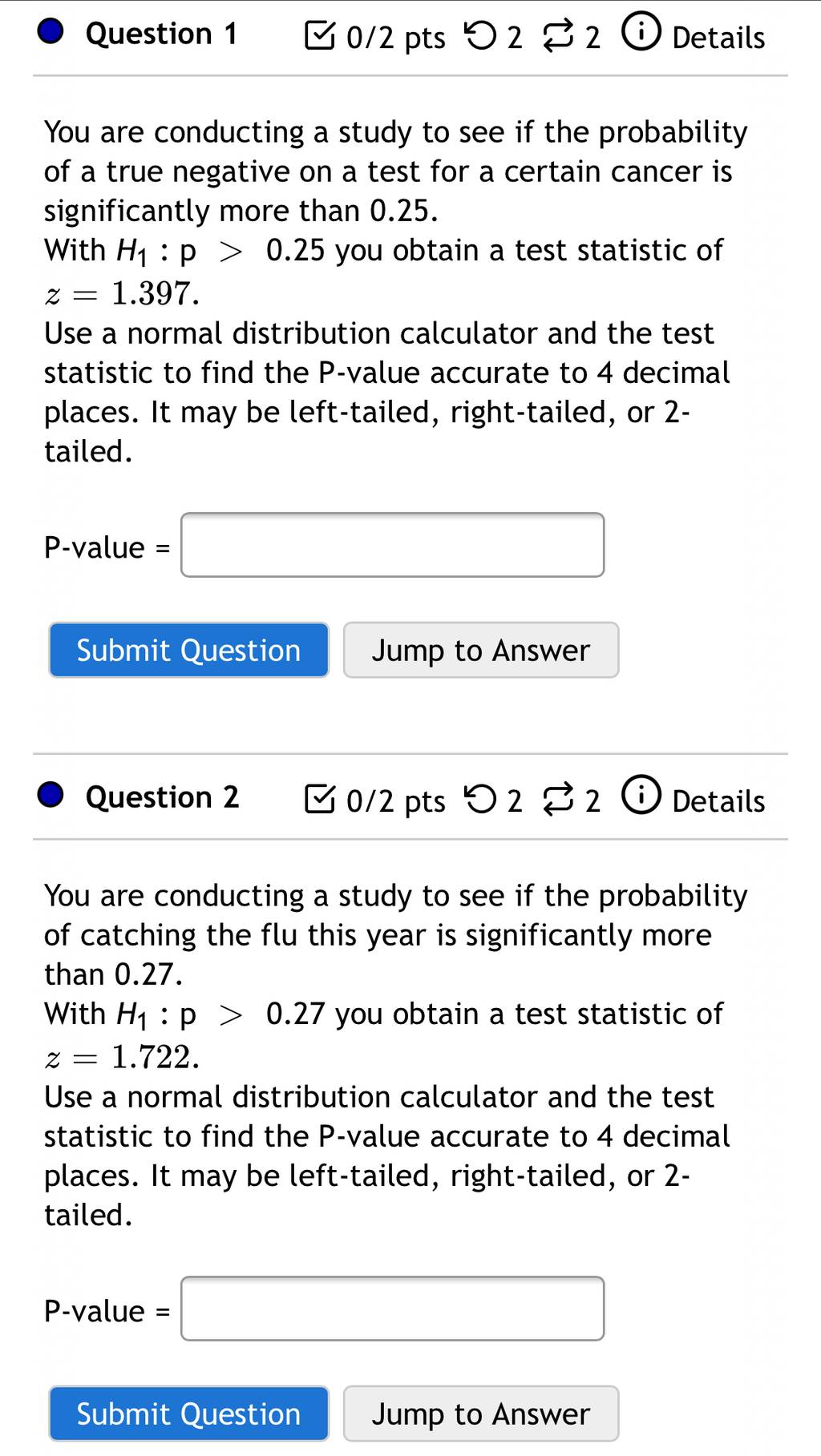
Task: Click Question 2 points checkbox icon
Action: pos(320,799)
